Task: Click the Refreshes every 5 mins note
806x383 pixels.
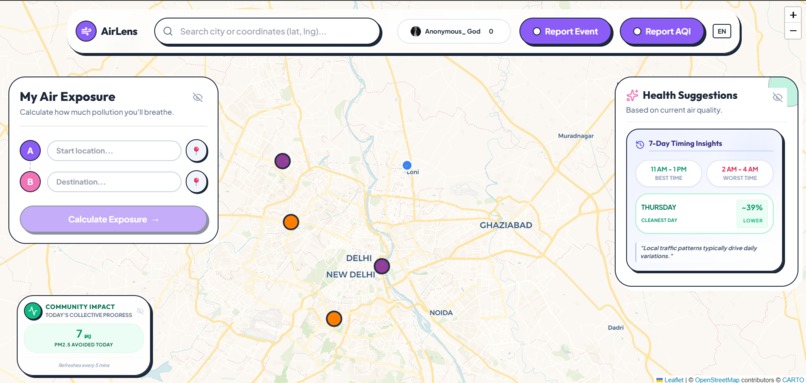Action: point(84,366)
